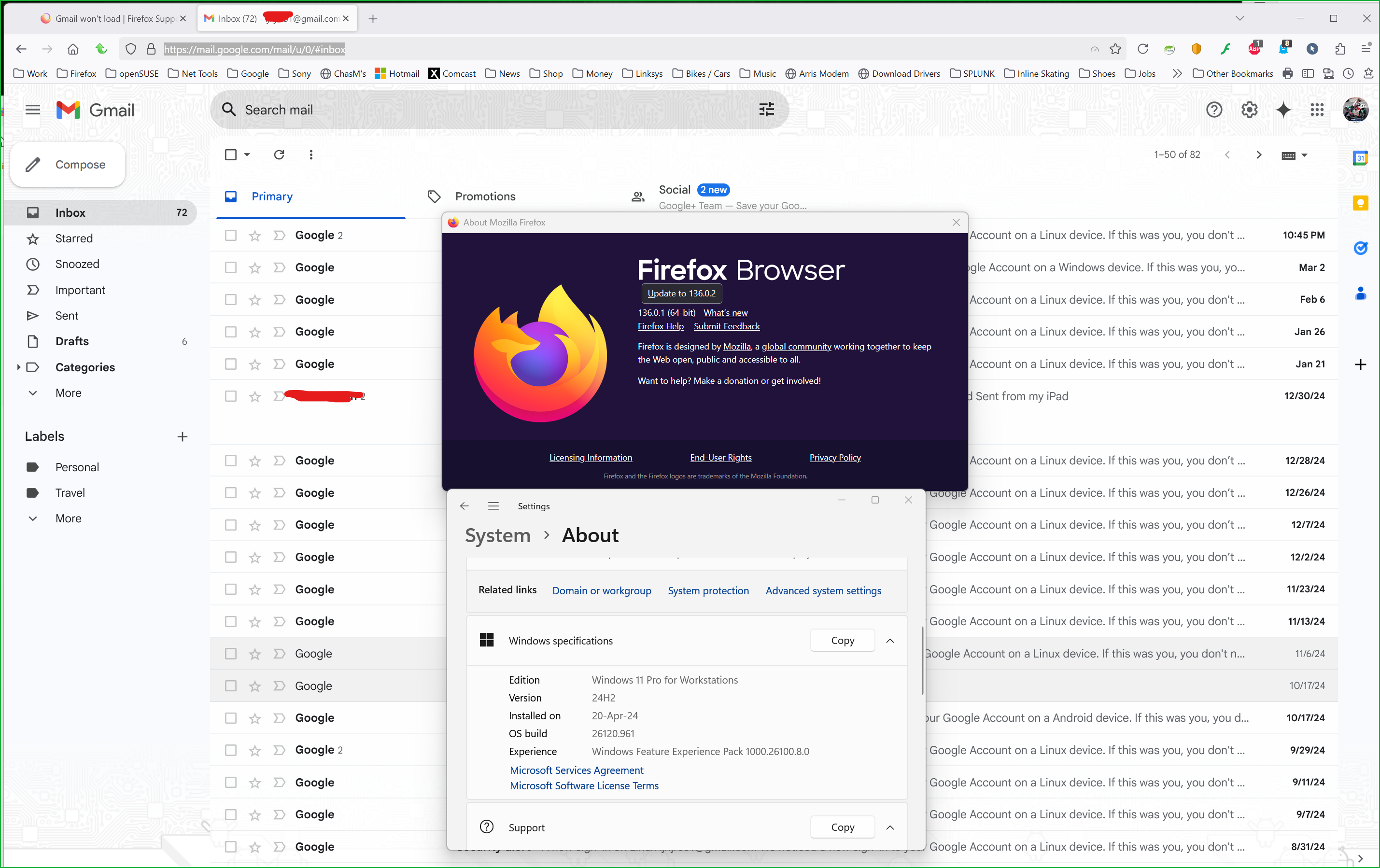1380x868 pixels.
Task: Refresh the inbox mail list
Action: (279, 154)
